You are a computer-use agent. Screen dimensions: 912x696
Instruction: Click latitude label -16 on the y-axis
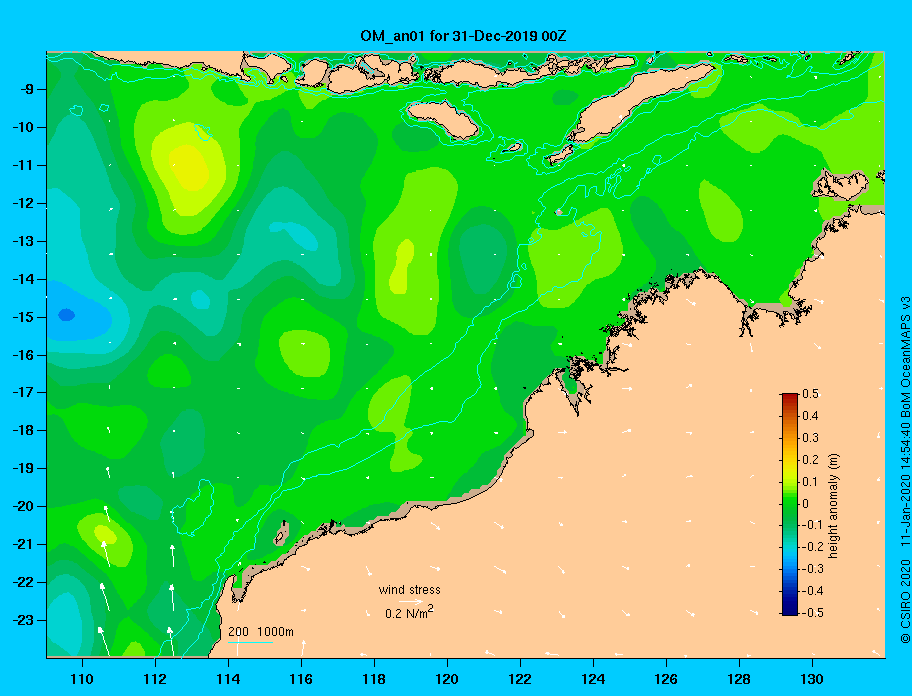pyautogui.click(x=23, y=355)
